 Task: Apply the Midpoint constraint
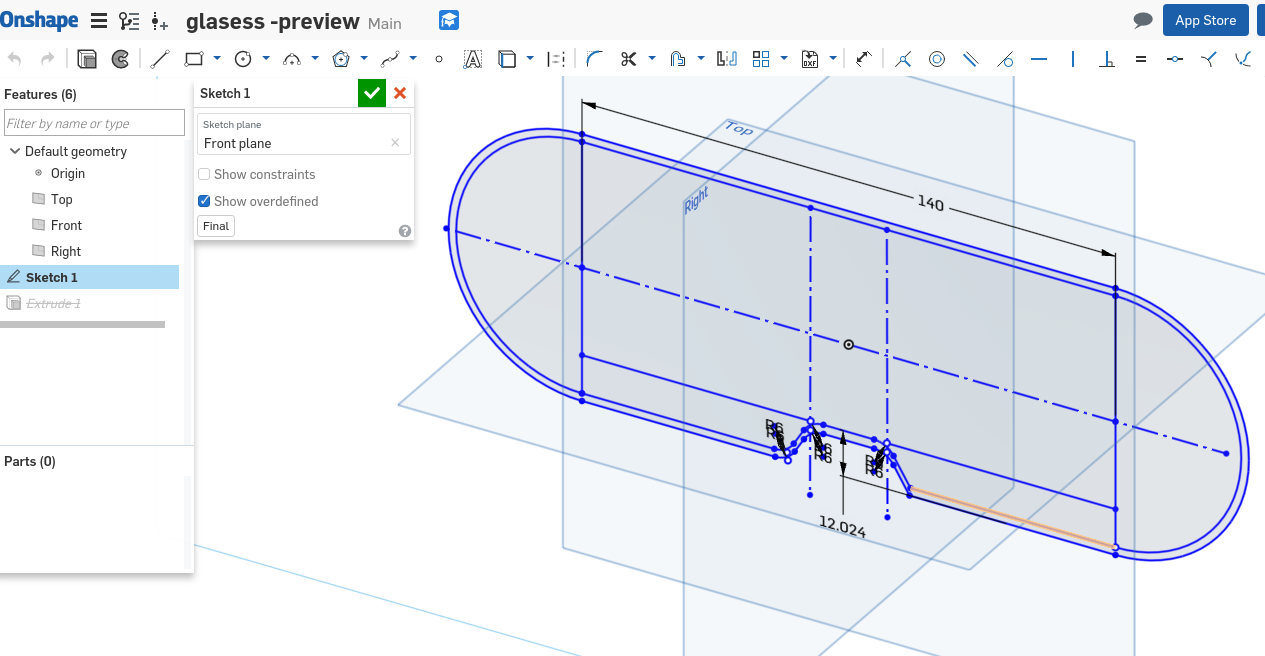pos(1175,59)
